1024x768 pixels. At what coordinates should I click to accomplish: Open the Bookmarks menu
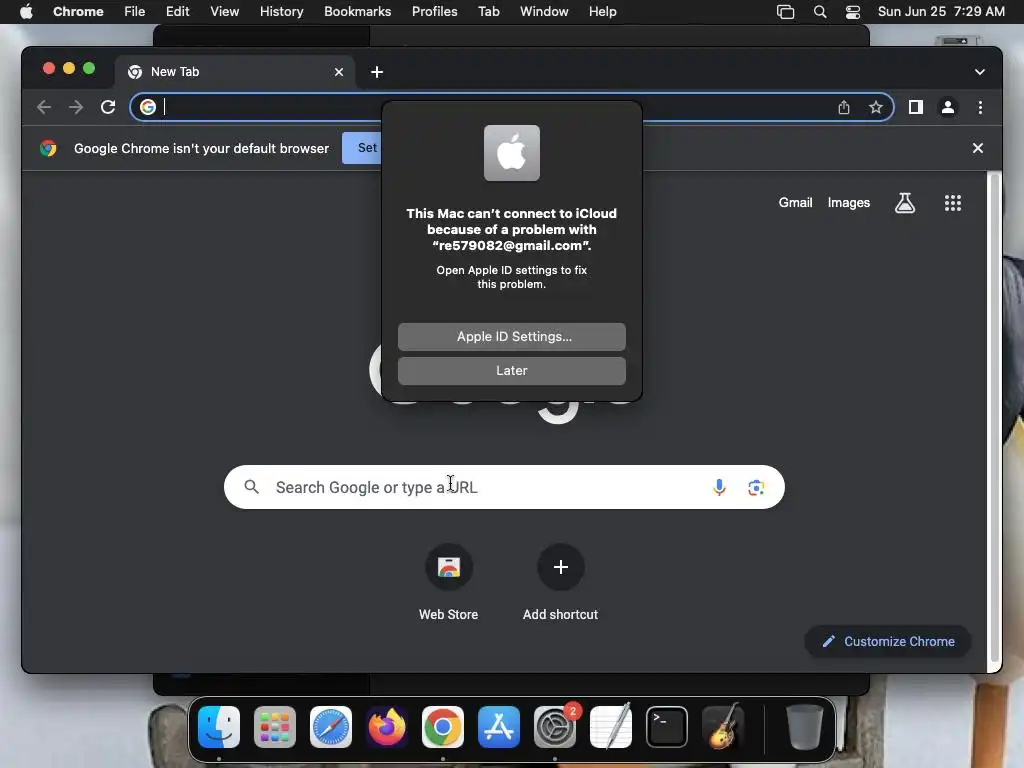click(x=357, y=12)
